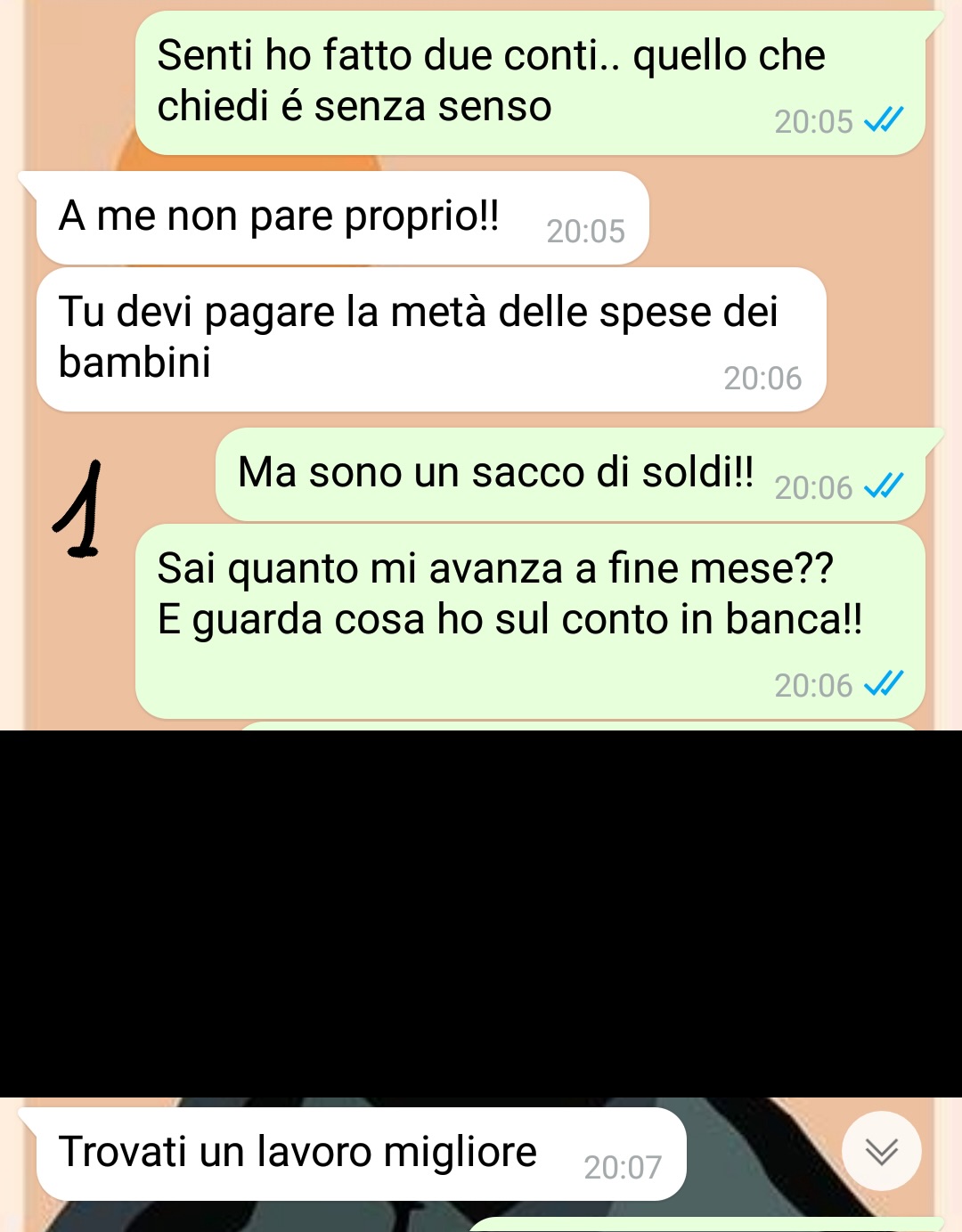Select the 'Tu devi pagare la metà' message bubble
962x1232 pixels.
(431, 339)
